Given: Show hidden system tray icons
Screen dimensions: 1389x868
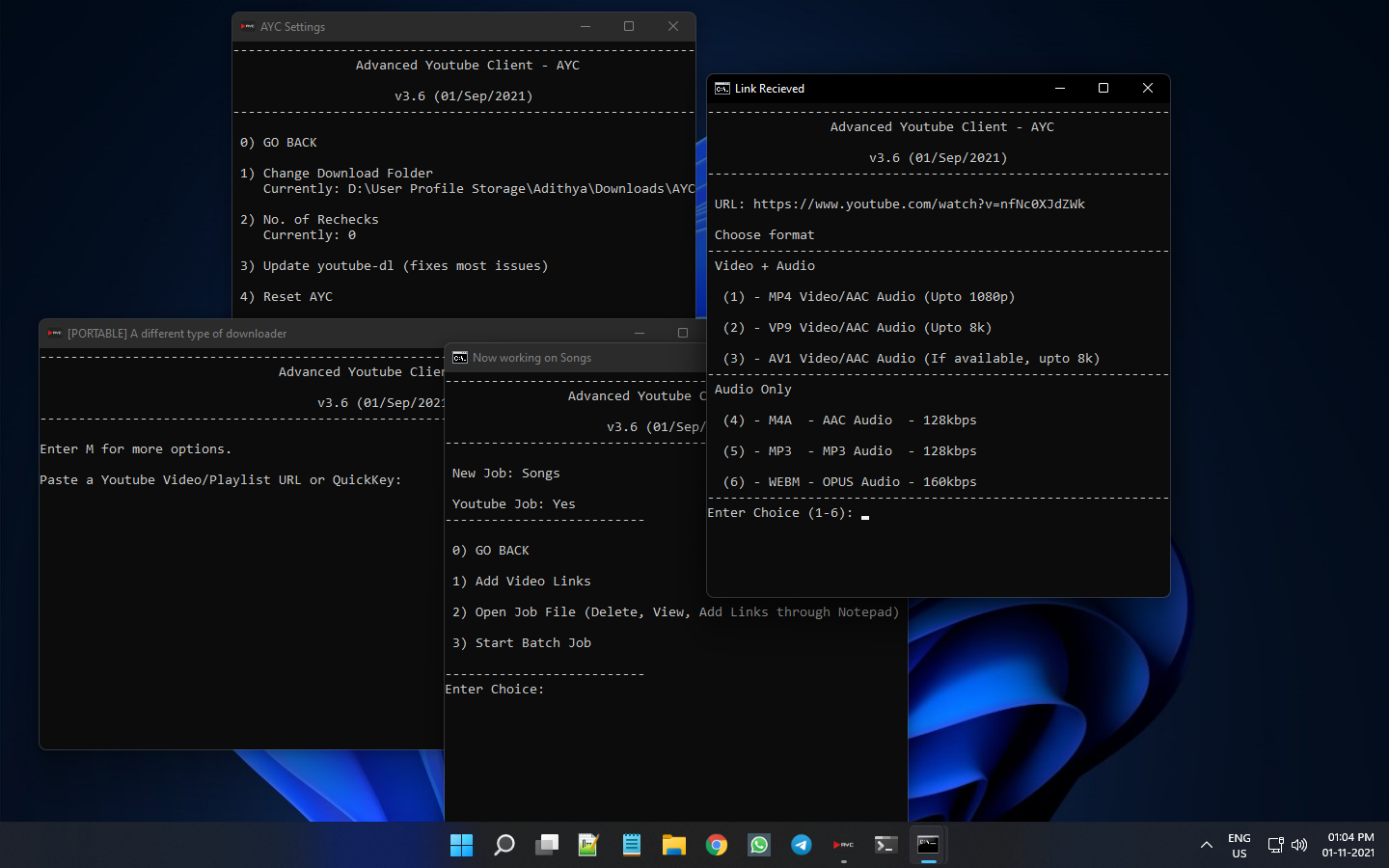Looking at the screenshot, I should pyautogui.click(x=1206, y=845).
